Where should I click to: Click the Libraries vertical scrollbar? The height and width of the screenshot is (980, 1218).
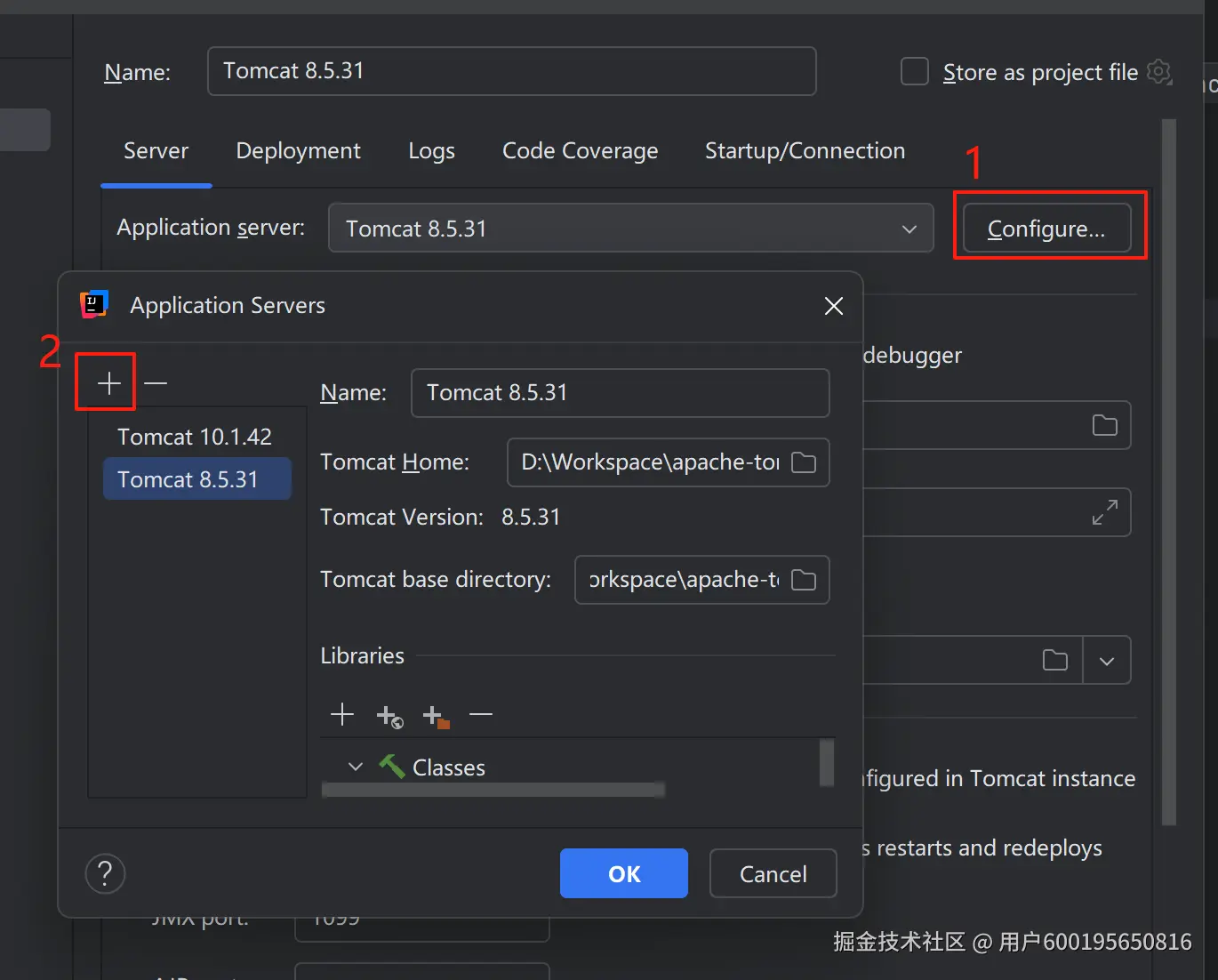pos(827,762)
